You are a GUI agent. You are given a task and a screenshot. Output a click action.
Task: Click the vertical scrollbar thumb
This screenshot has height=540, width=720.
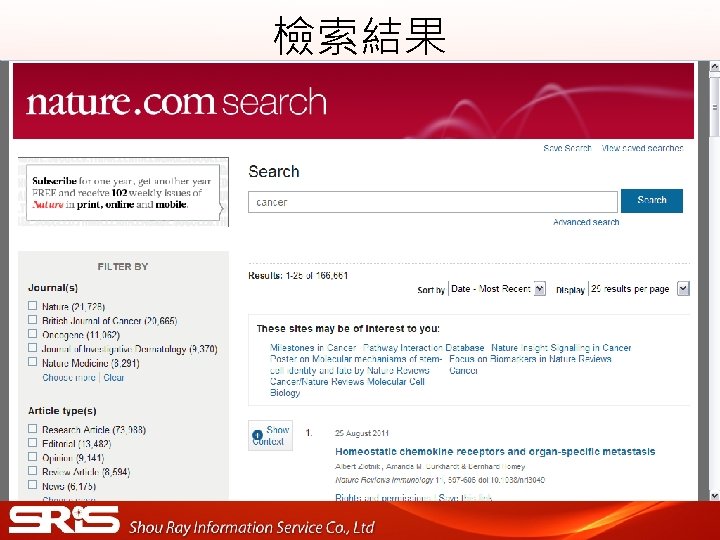(x=714, y=107)
